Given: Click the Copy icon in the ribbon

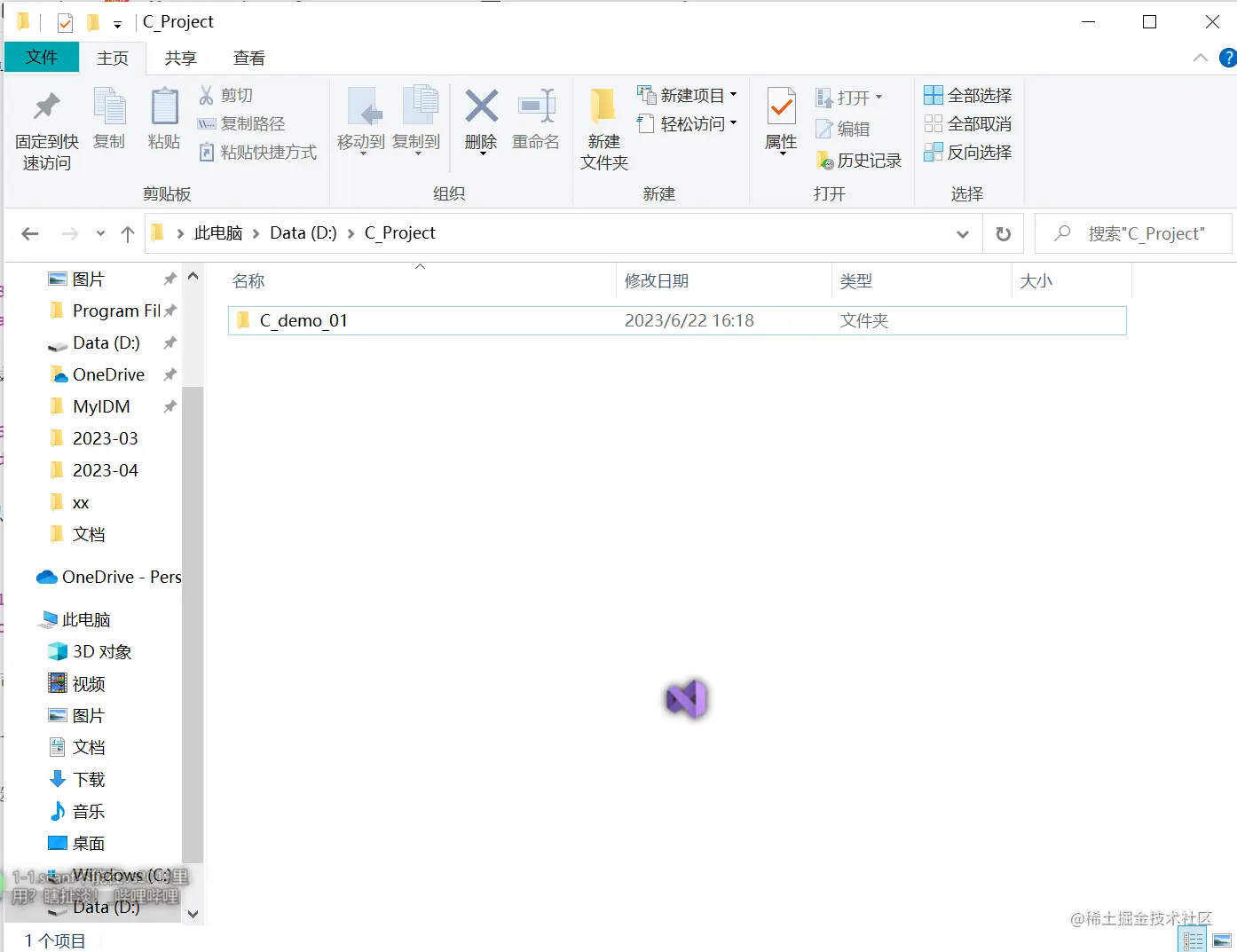Looking at the screenshot, I should point(110,106).
